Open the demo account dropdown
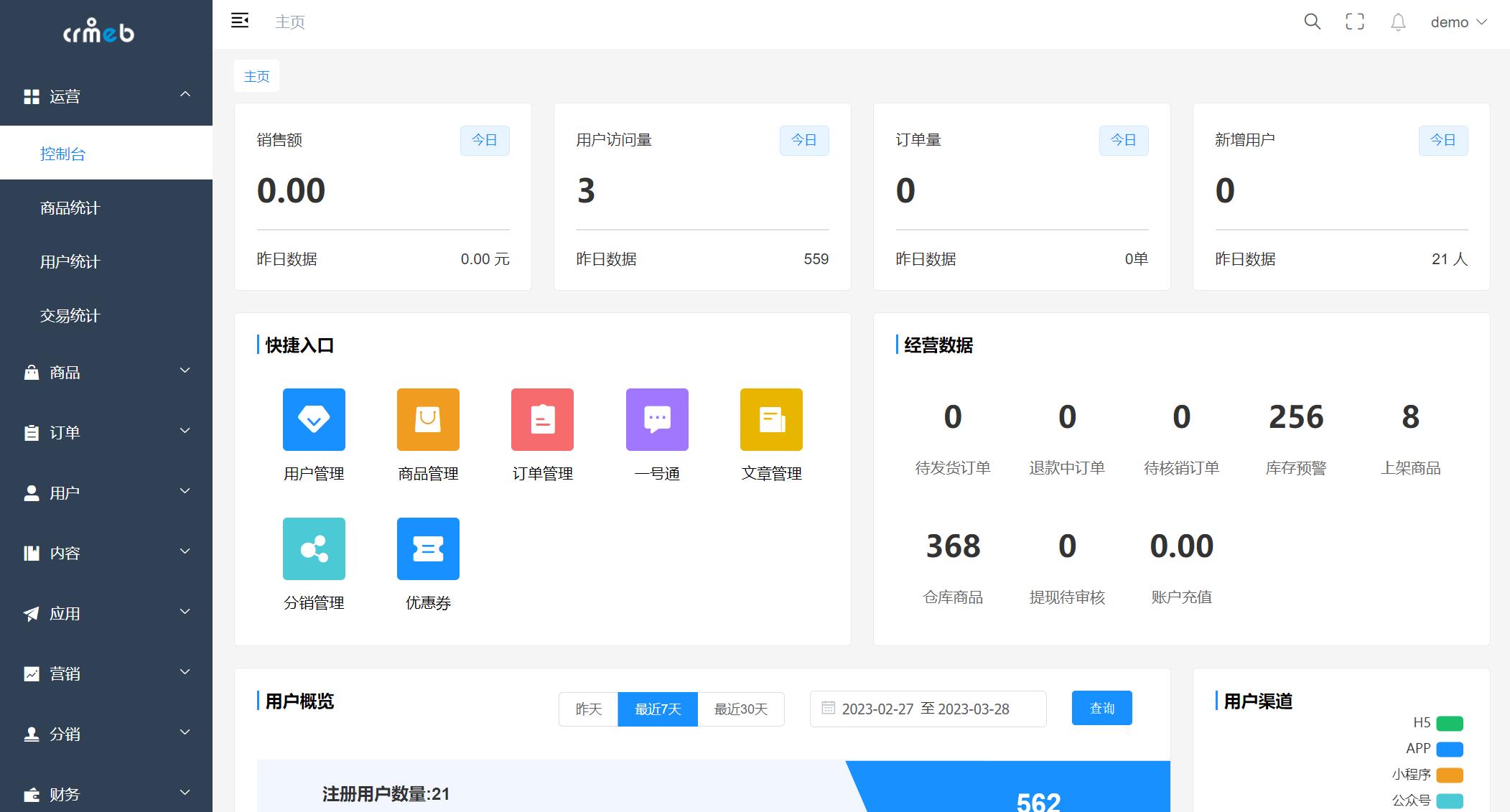The width and height of the screenshot is (1510, 812). [1458, 22]
